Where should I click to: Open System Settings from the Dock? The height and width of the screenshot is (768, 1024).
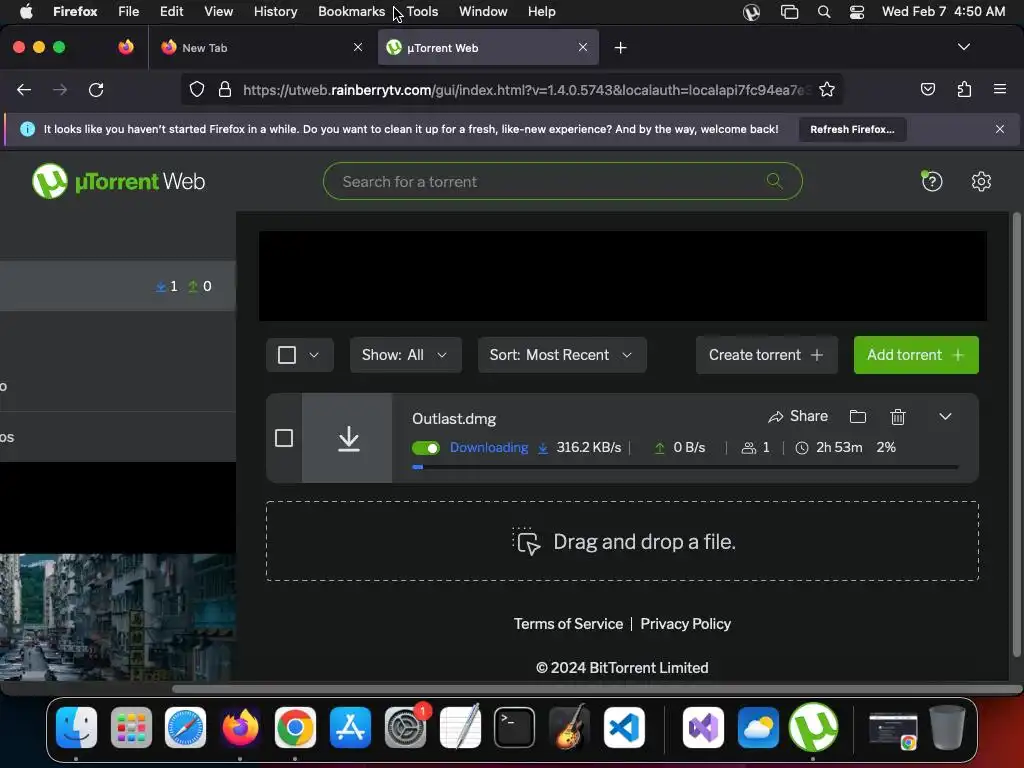tap(405, 727)
